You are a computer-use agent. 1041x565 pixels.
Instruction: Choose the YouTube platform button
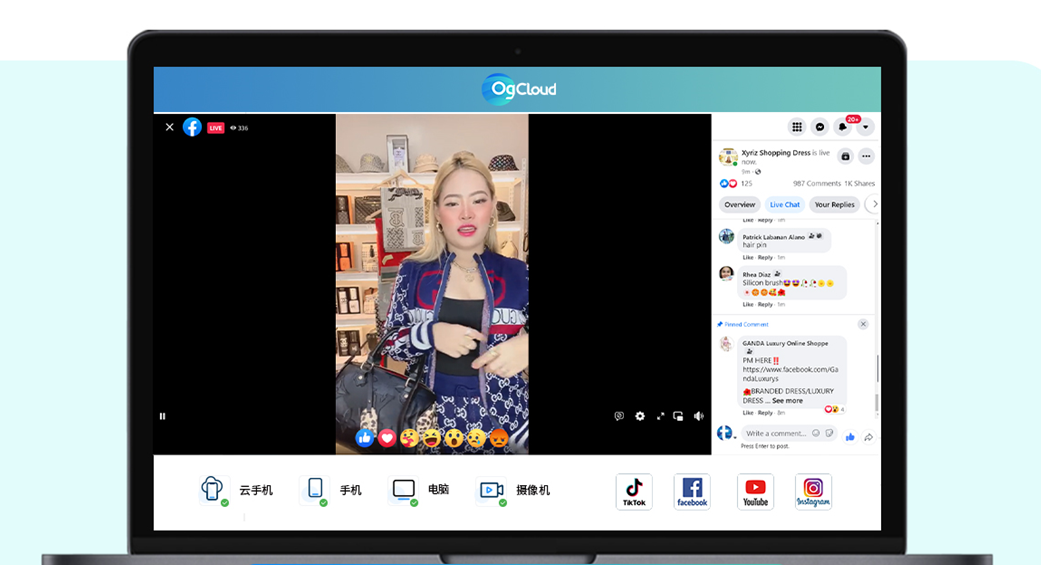tap(755, 492)
